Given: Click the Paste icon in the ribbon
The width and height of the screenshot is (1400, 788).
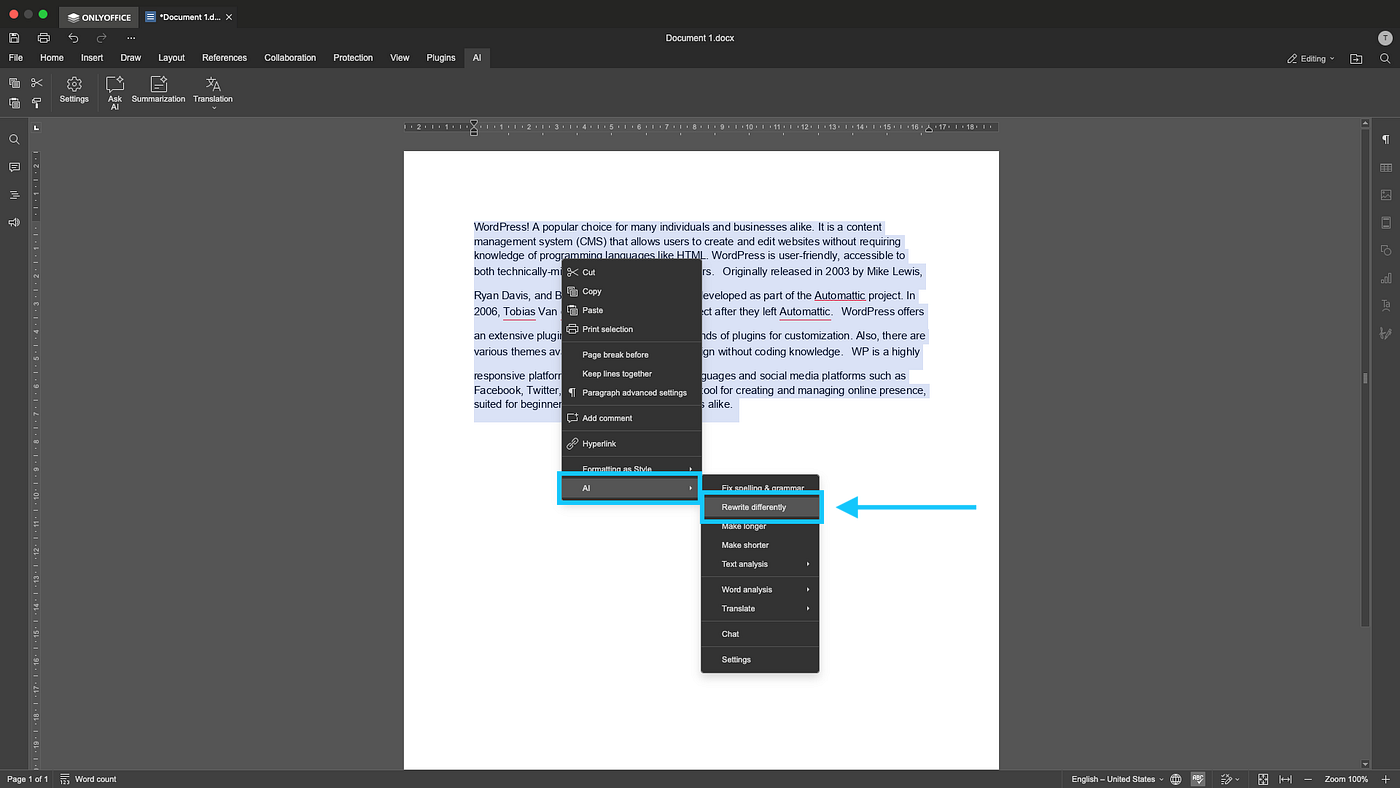Looking at the screenshot, I should tap(14, 103).
